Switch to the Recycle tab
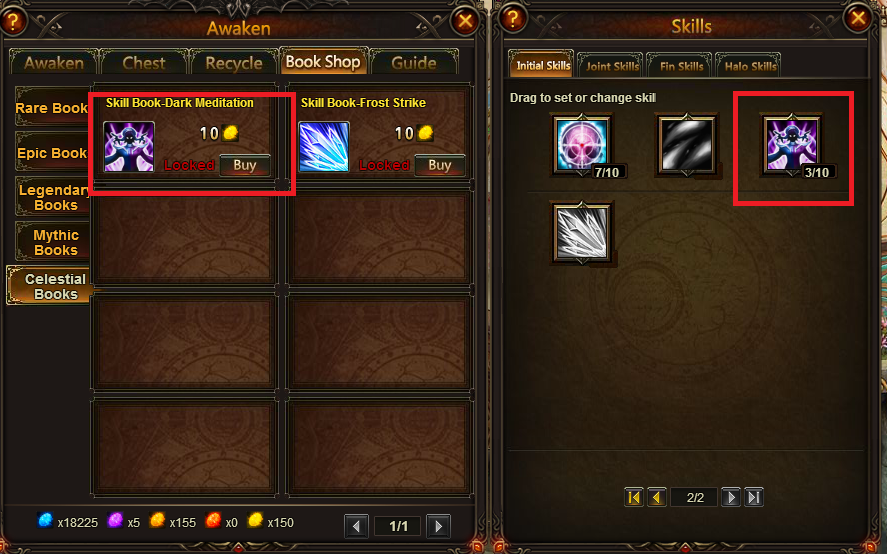 pyautogui.click(x=234, y=62)
